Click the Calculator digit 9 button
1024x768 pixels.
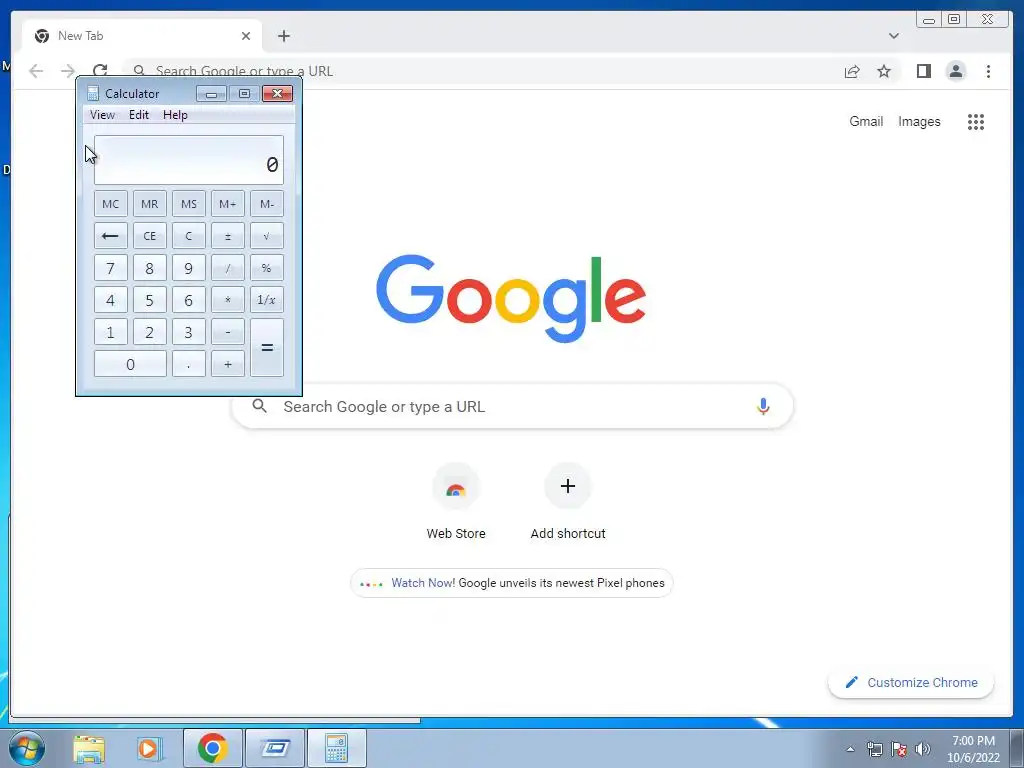[189, 268]
